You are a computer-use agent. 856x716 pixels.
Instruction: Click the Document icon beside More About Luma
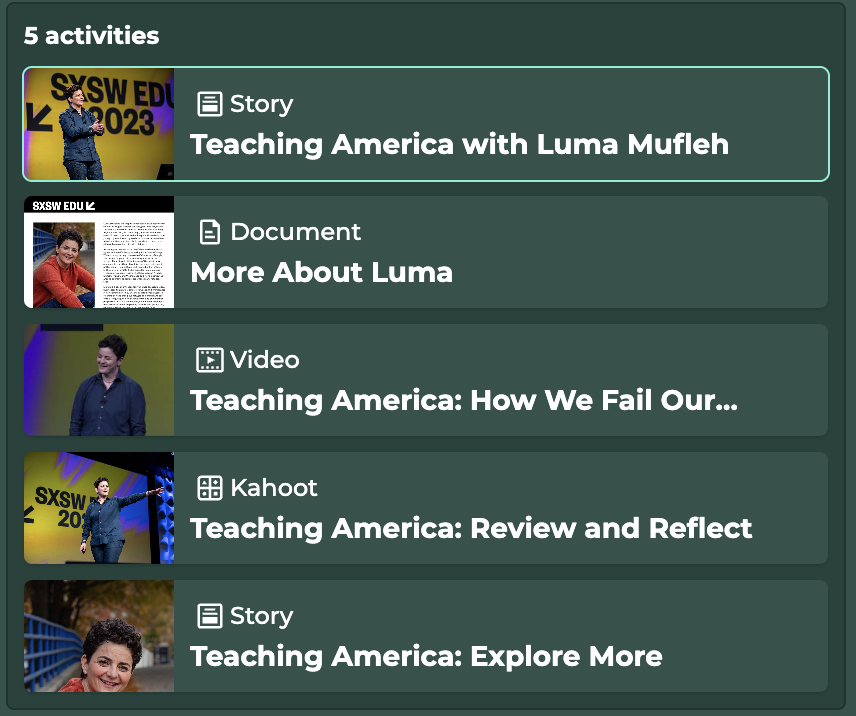pyautogui.click(x=209, y=232)
